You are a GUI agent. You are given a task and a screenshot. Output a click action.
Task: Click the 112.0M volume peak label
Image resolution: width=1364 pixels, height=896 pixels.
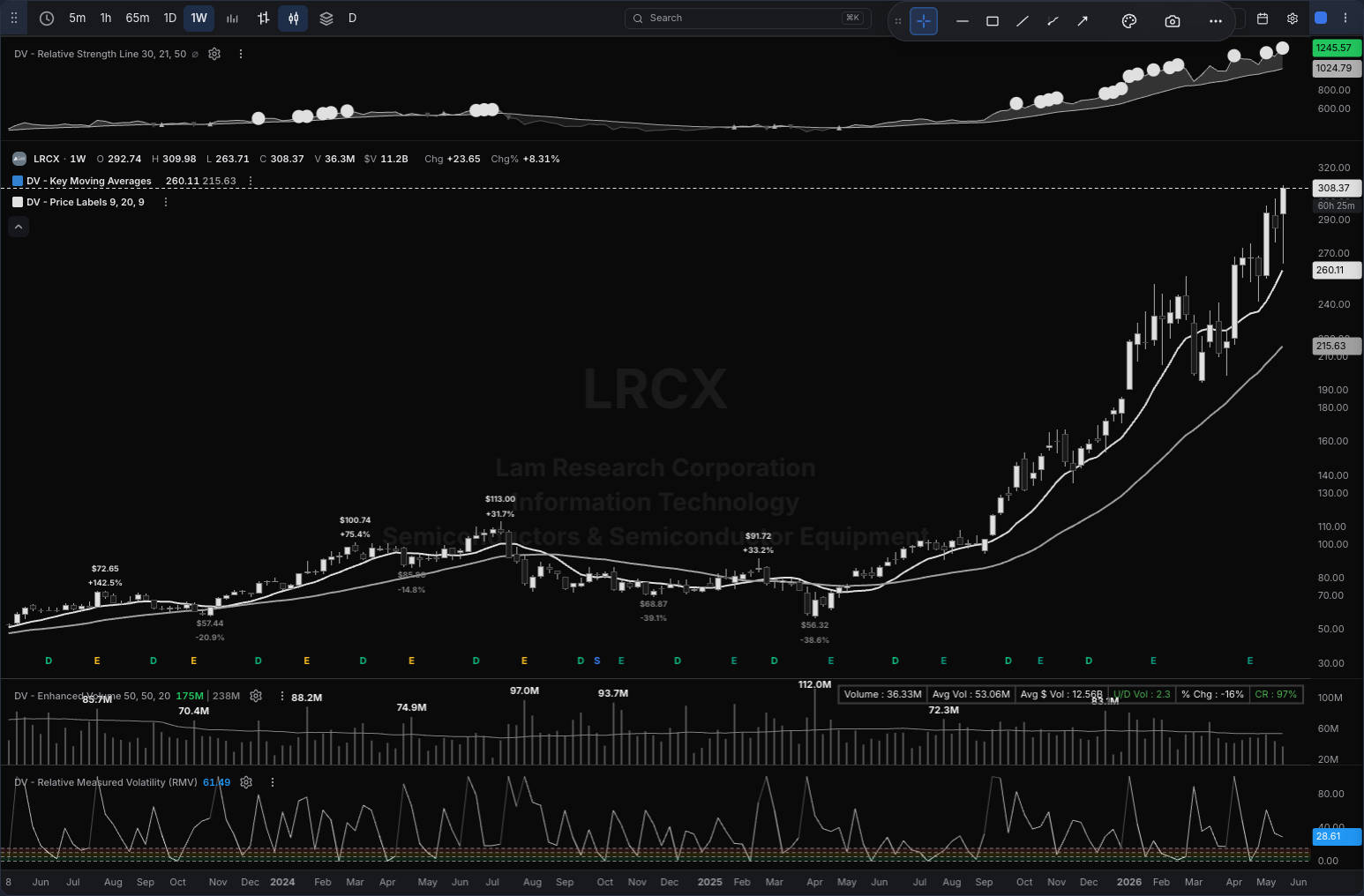tap(814, 684)
